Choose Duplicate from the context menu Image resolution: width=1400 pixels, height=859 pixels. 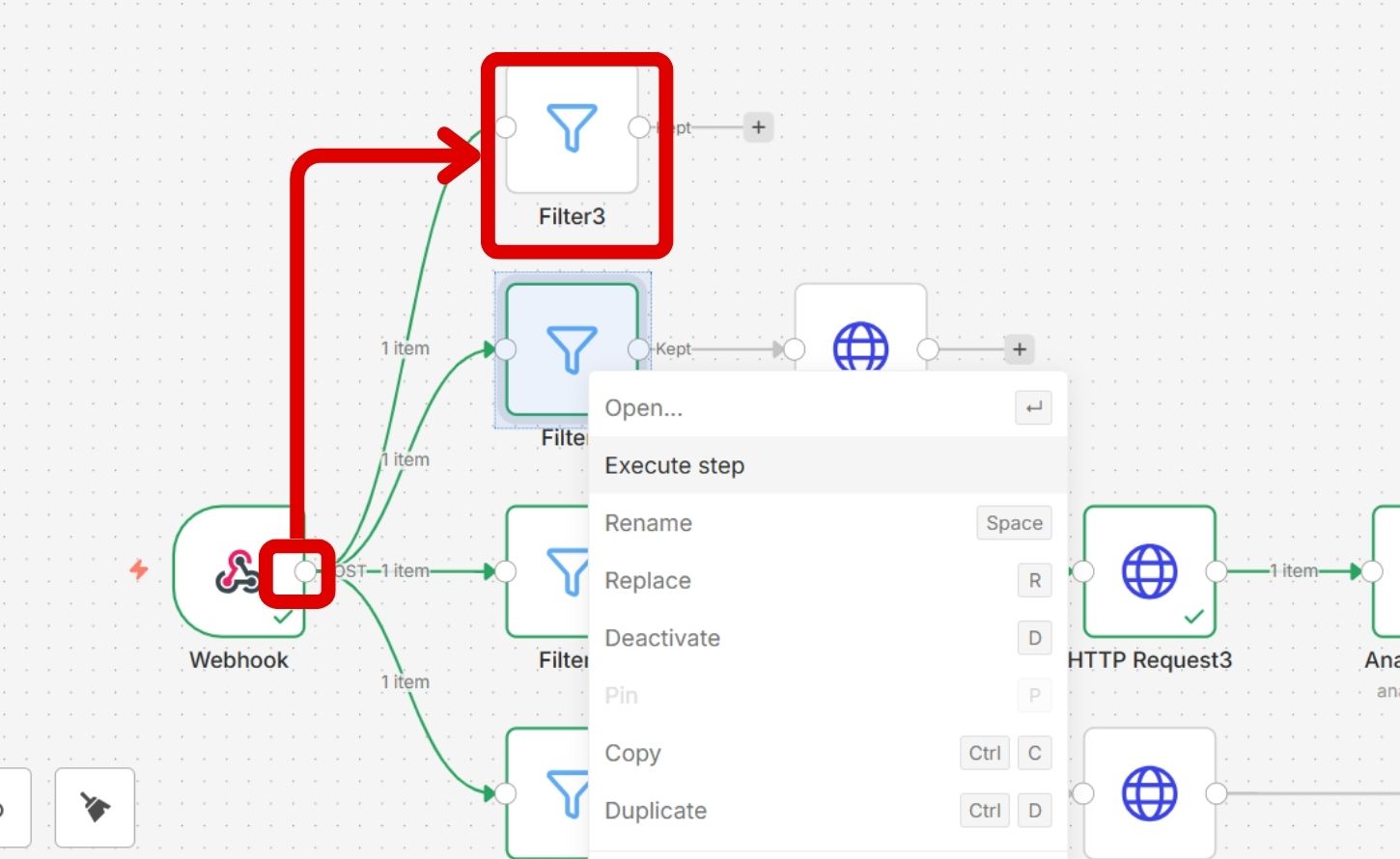(656, 811)
